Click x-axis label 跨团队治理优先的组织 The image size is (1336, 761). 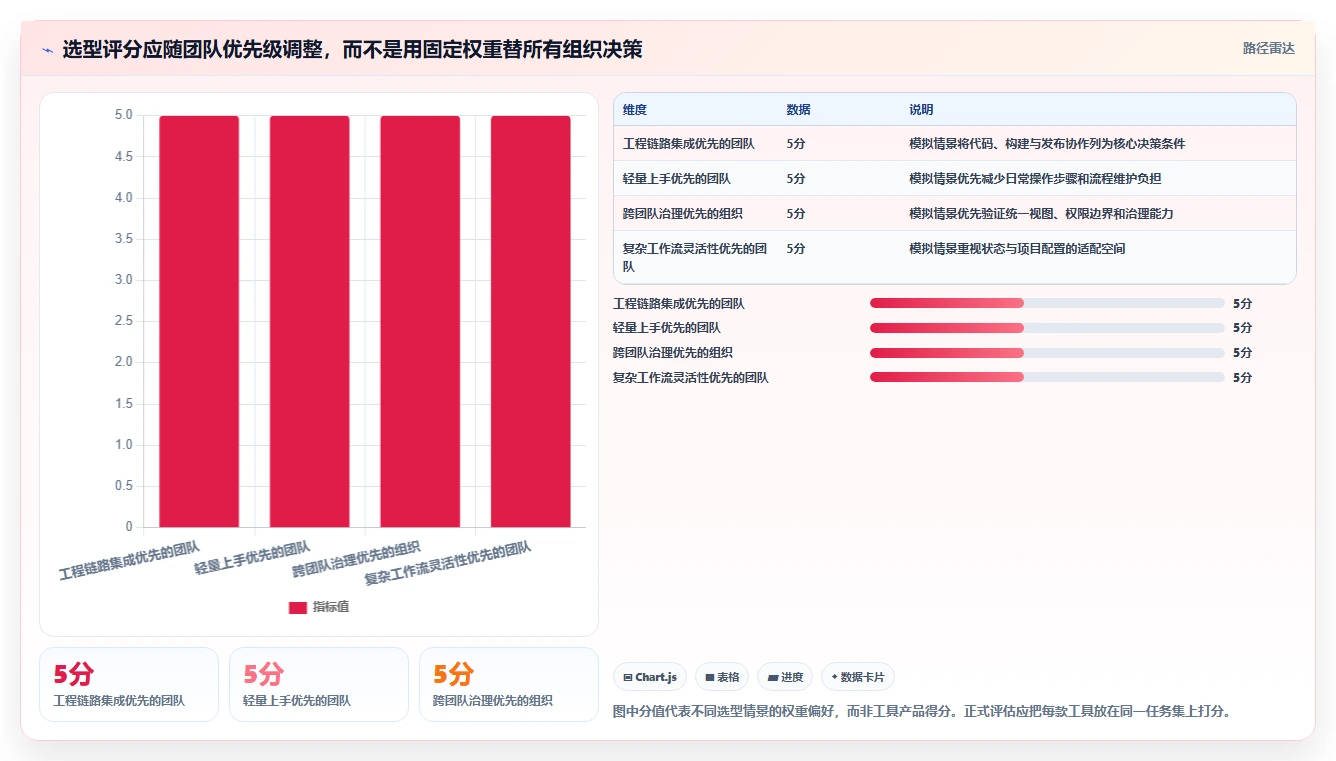point(356,559)
